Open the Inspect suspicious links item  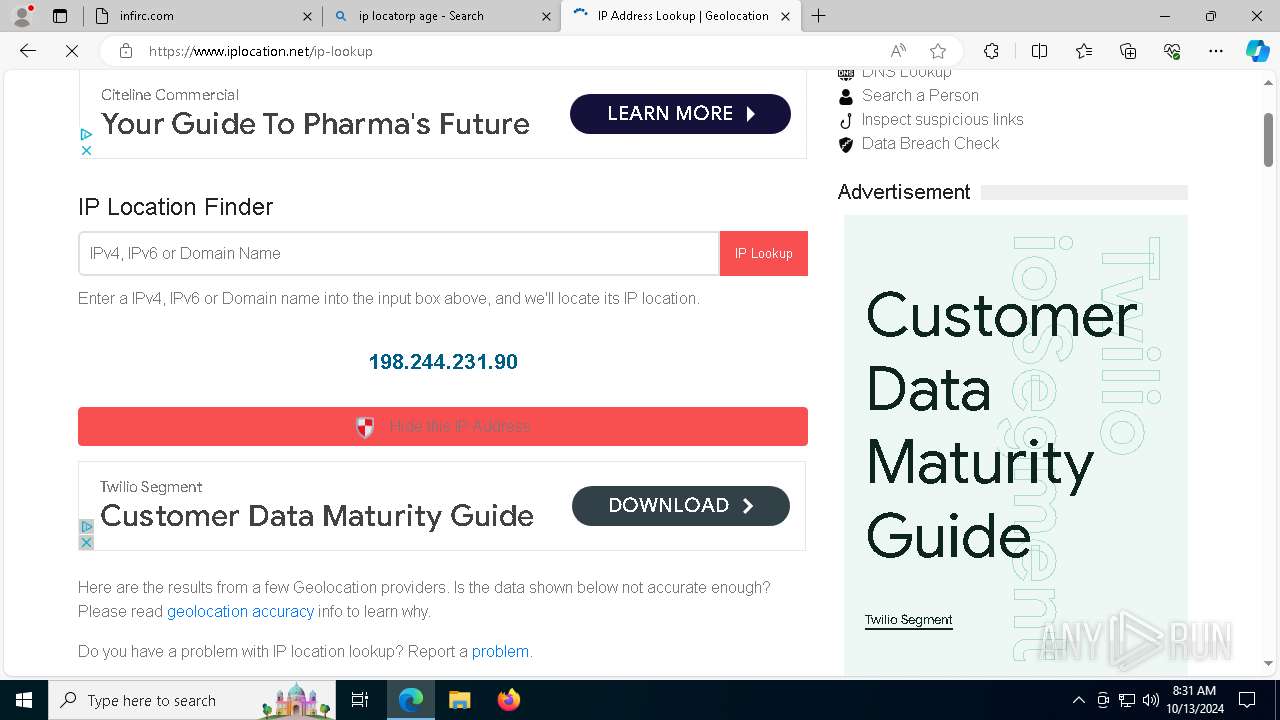(x=942, y=119)
